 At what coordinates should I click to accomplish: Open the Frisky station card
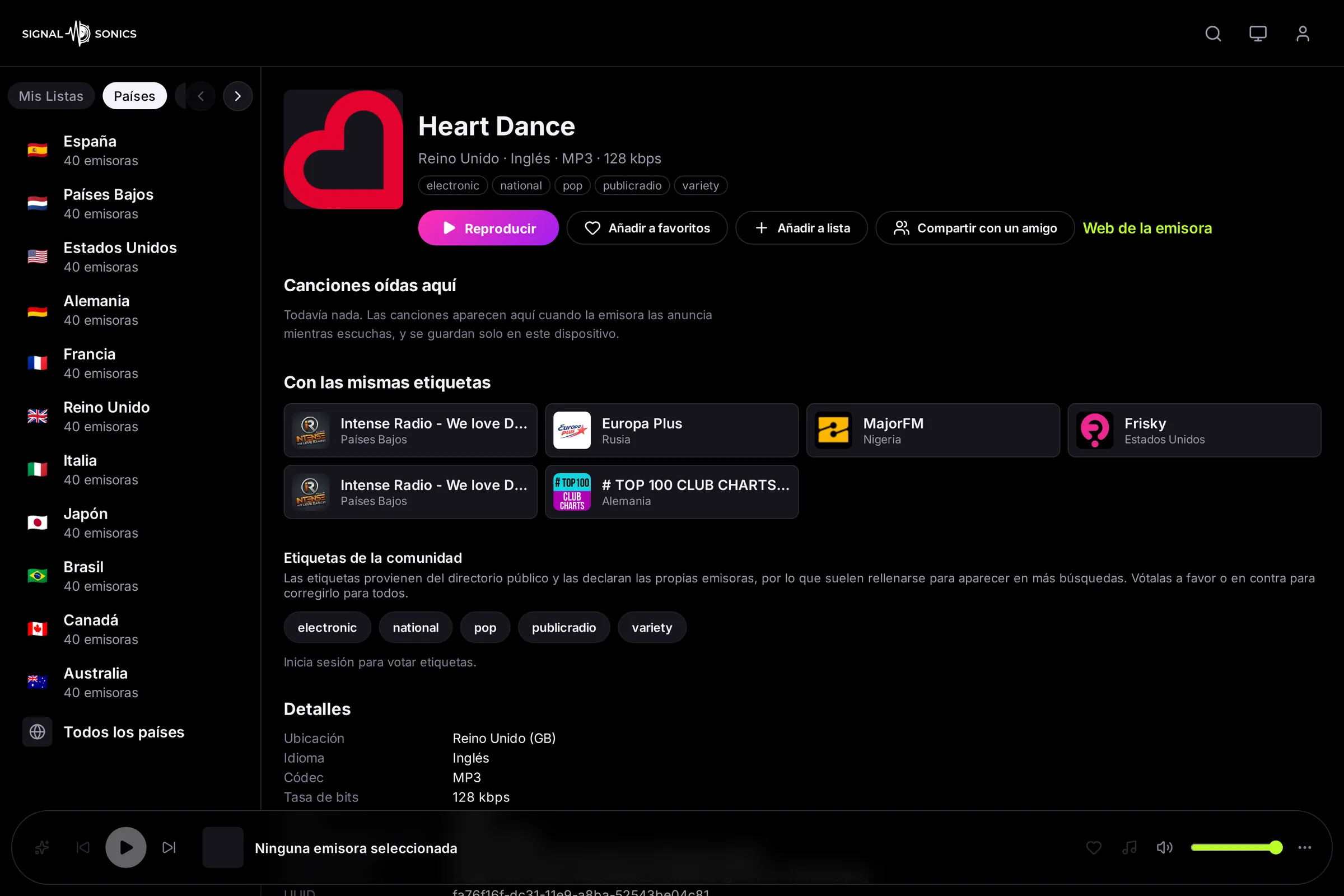click(1194, 430)
